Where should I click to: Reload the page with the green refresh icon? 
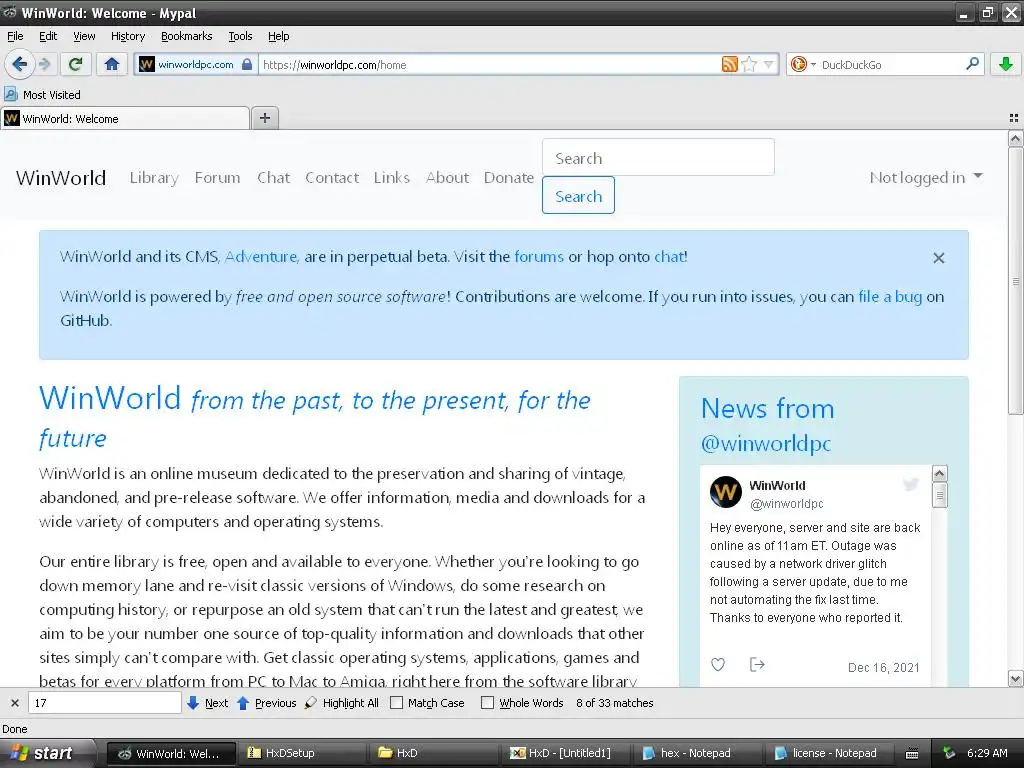75,64
